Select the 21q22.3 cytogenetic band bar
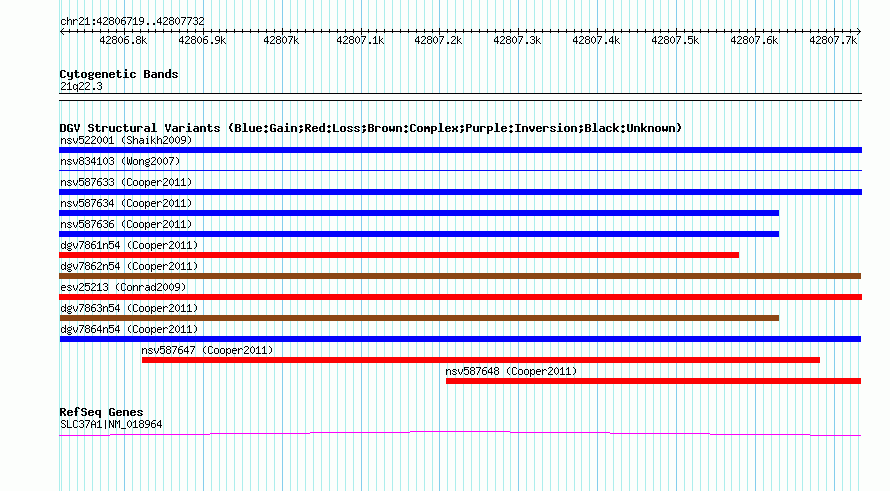890x491 pixels. [x=460, y=97]
